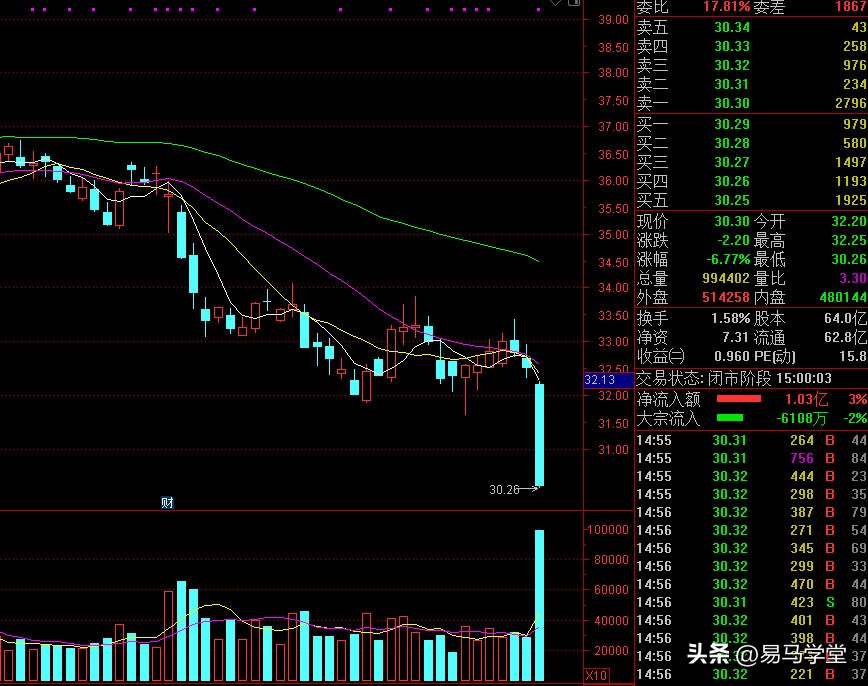Click the large cyan final candlestick

tap(539, 435)
